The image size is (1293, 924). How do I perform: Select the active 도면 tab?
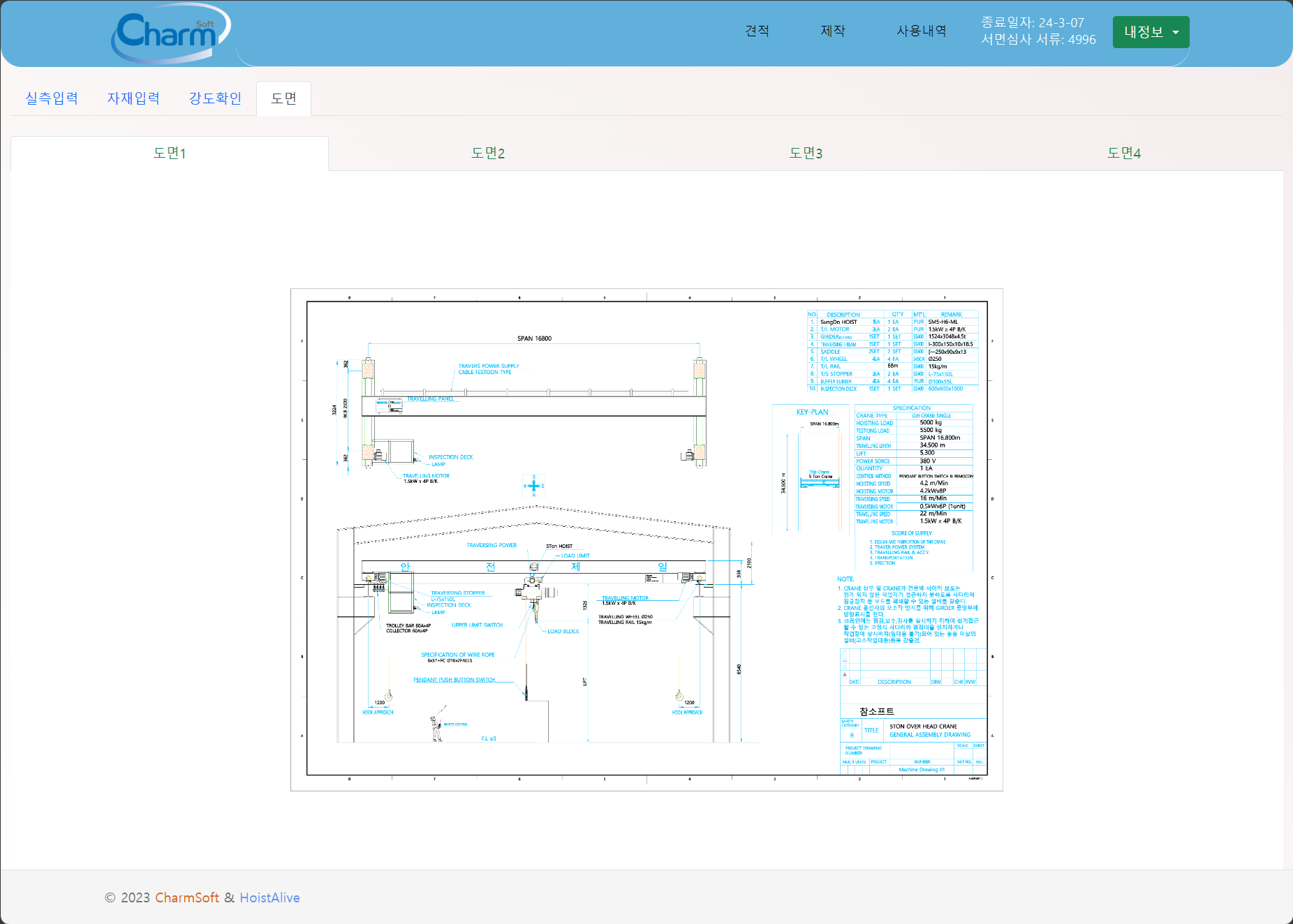[283, 98]
